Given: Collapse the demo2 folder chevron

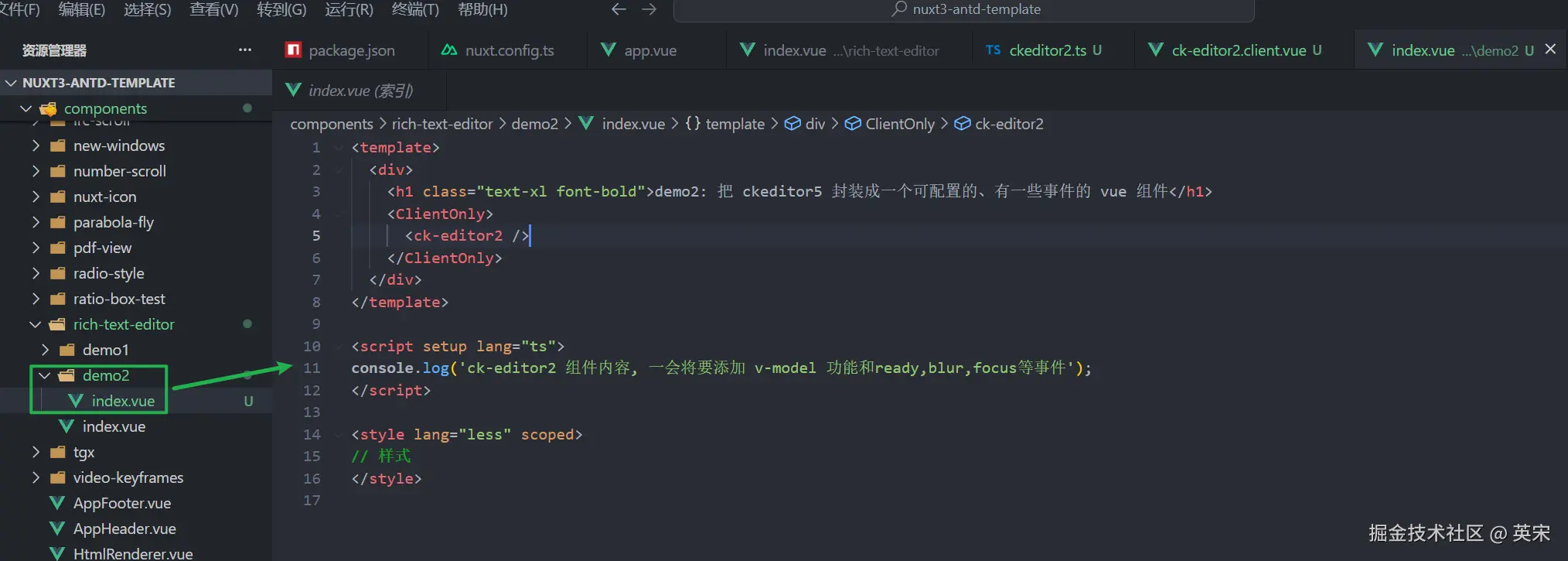Looking at the screenshot, I should click(x=45, y=375).
